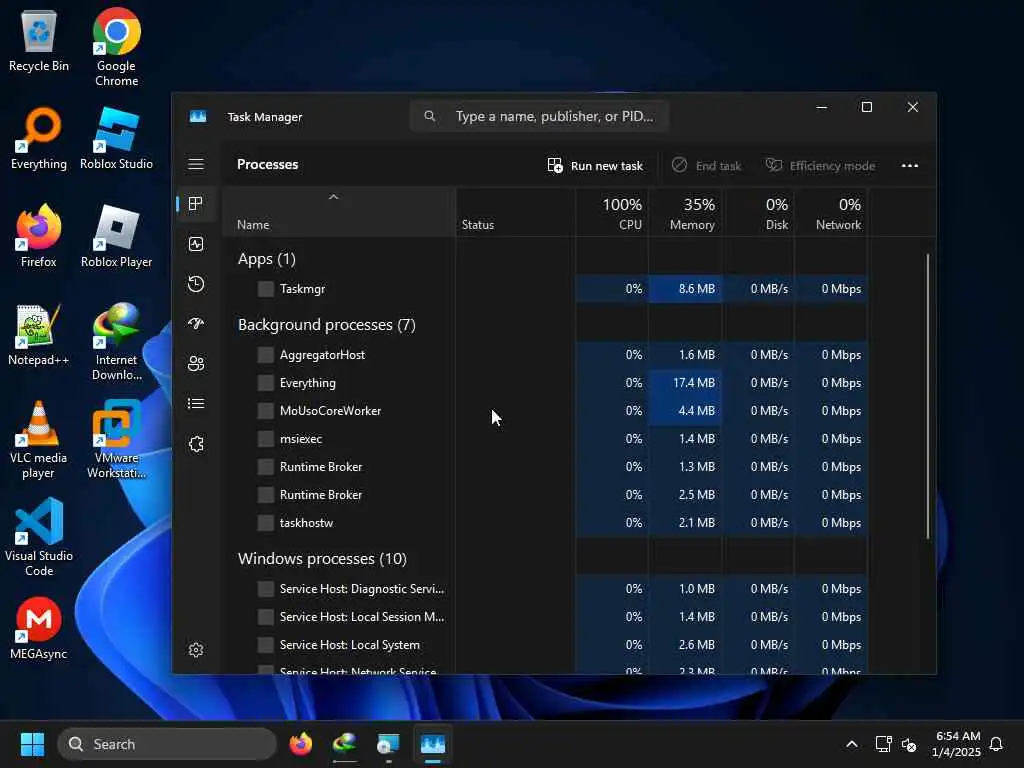Select the Everything process row
This screenshot has width=1024, height=768.
(545, 383)
